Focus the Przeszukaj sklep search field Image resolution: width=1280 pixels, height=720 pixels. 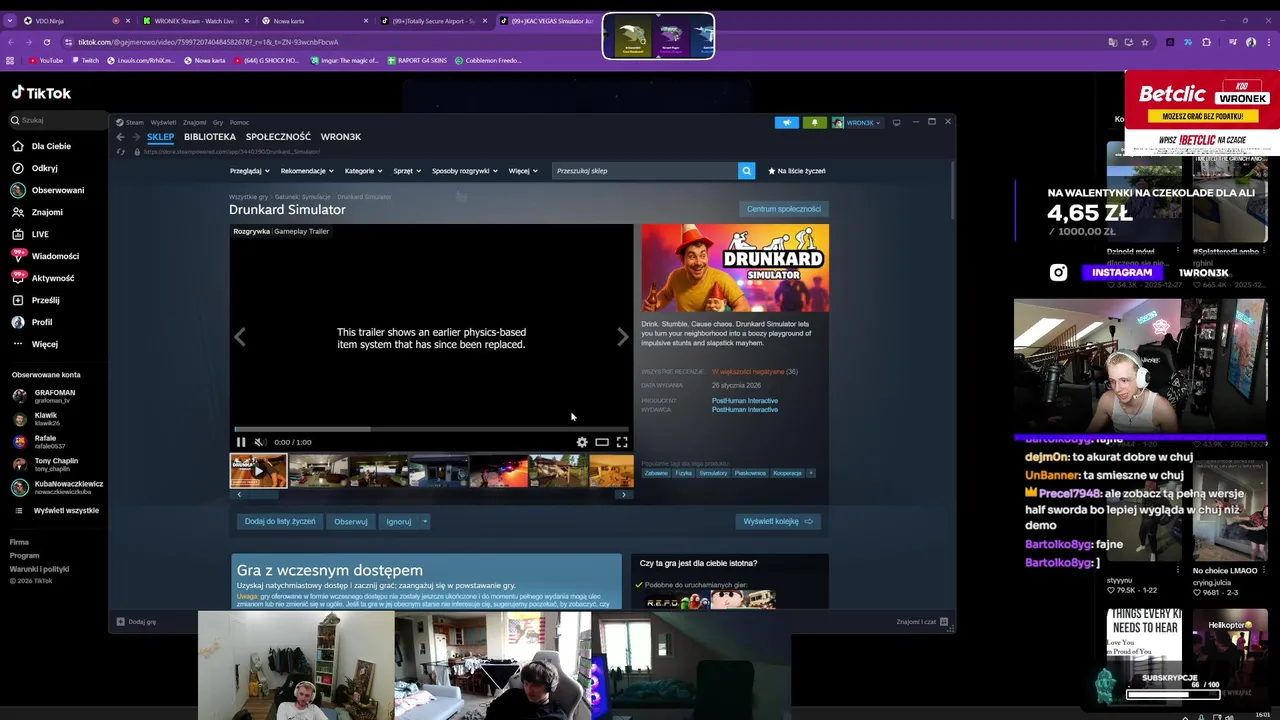coord(645,171)
